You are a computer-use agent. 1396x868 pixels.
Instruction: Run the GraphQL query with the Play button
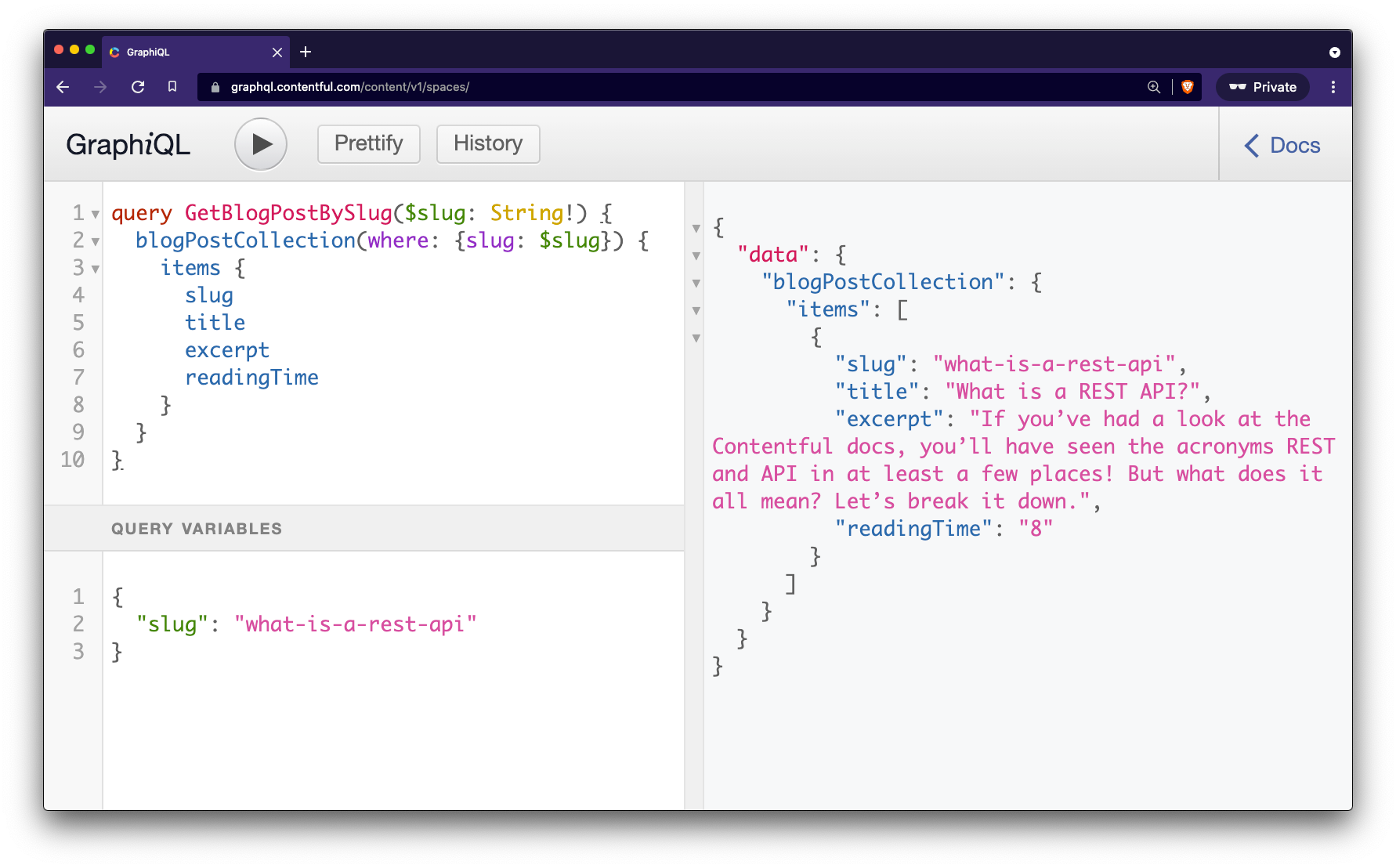click(261, 144)
